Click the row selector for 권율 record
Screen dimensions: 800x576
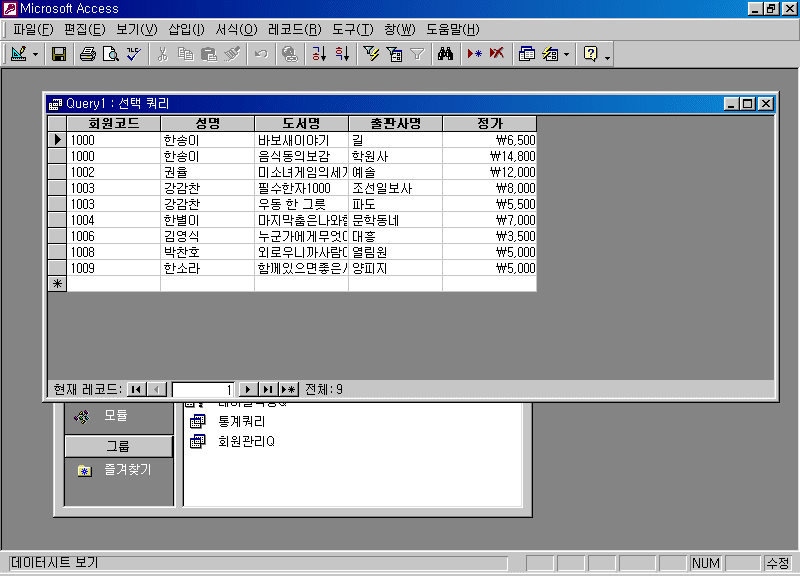coord(57,172)
